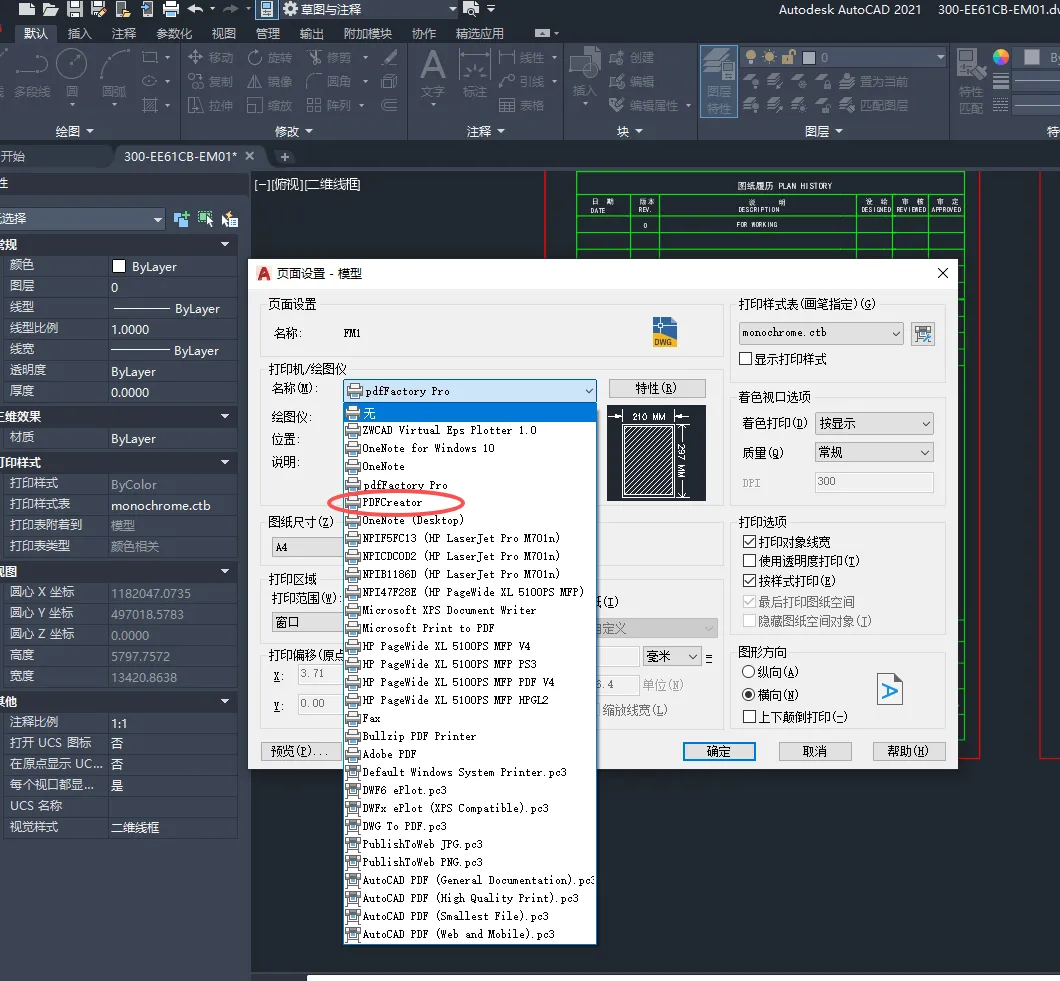
Task: Click the 取消 button
Action: point(815,751)
